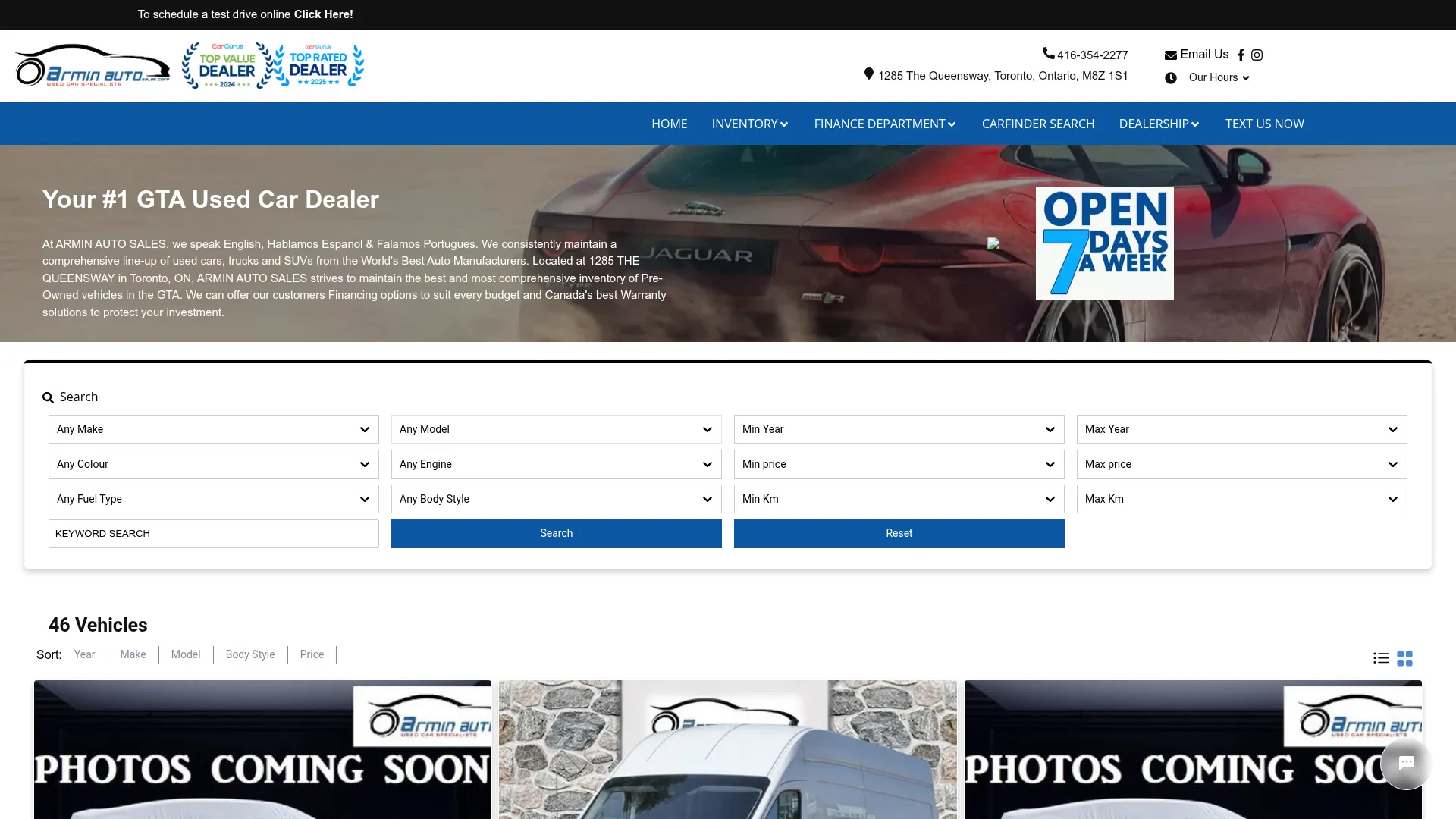
Task: Click the Open 7 Days a Week banner
Action: click(1105, 243)
